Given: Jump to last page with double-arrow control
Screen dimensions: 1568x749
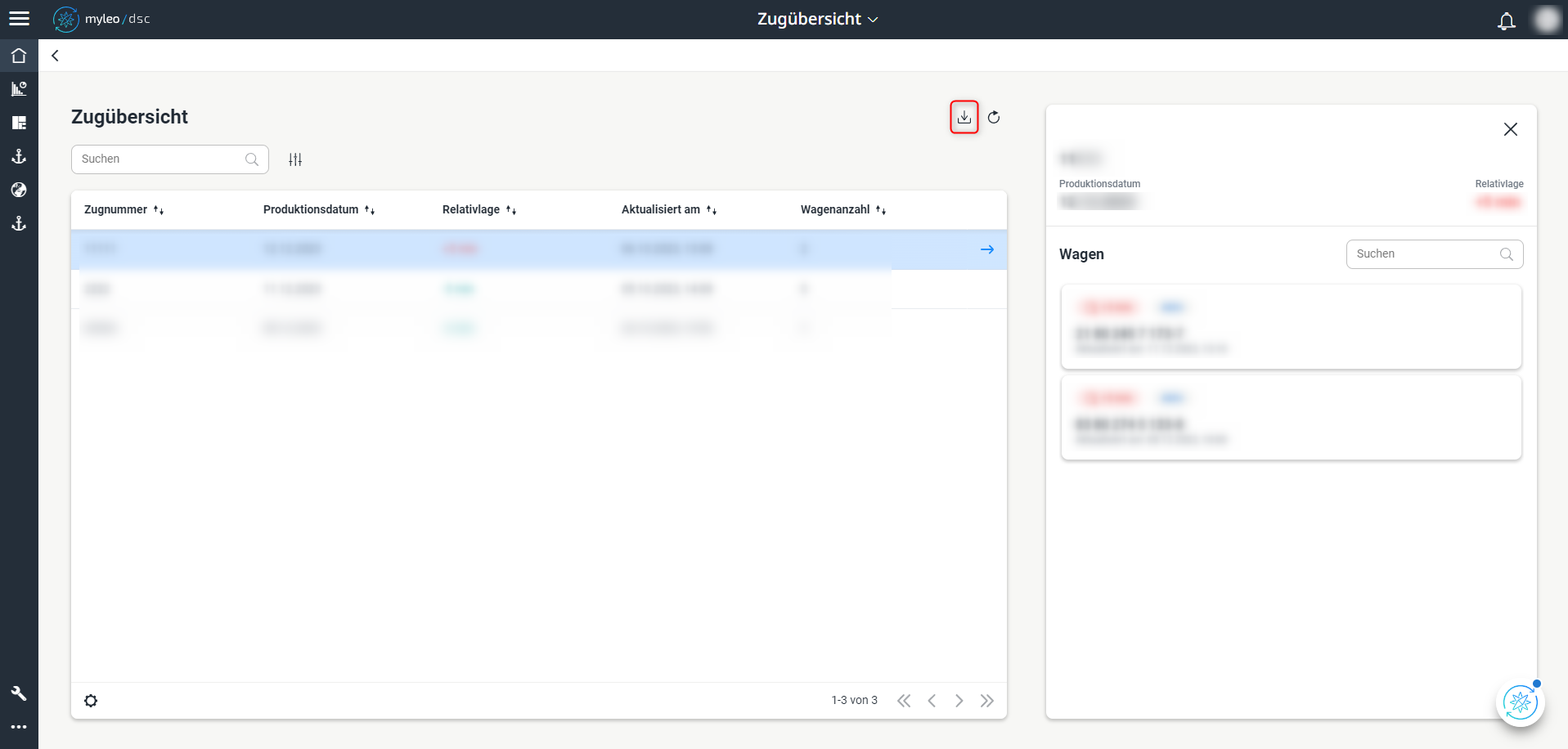Looking at the screenshot, I should (987, 700).
